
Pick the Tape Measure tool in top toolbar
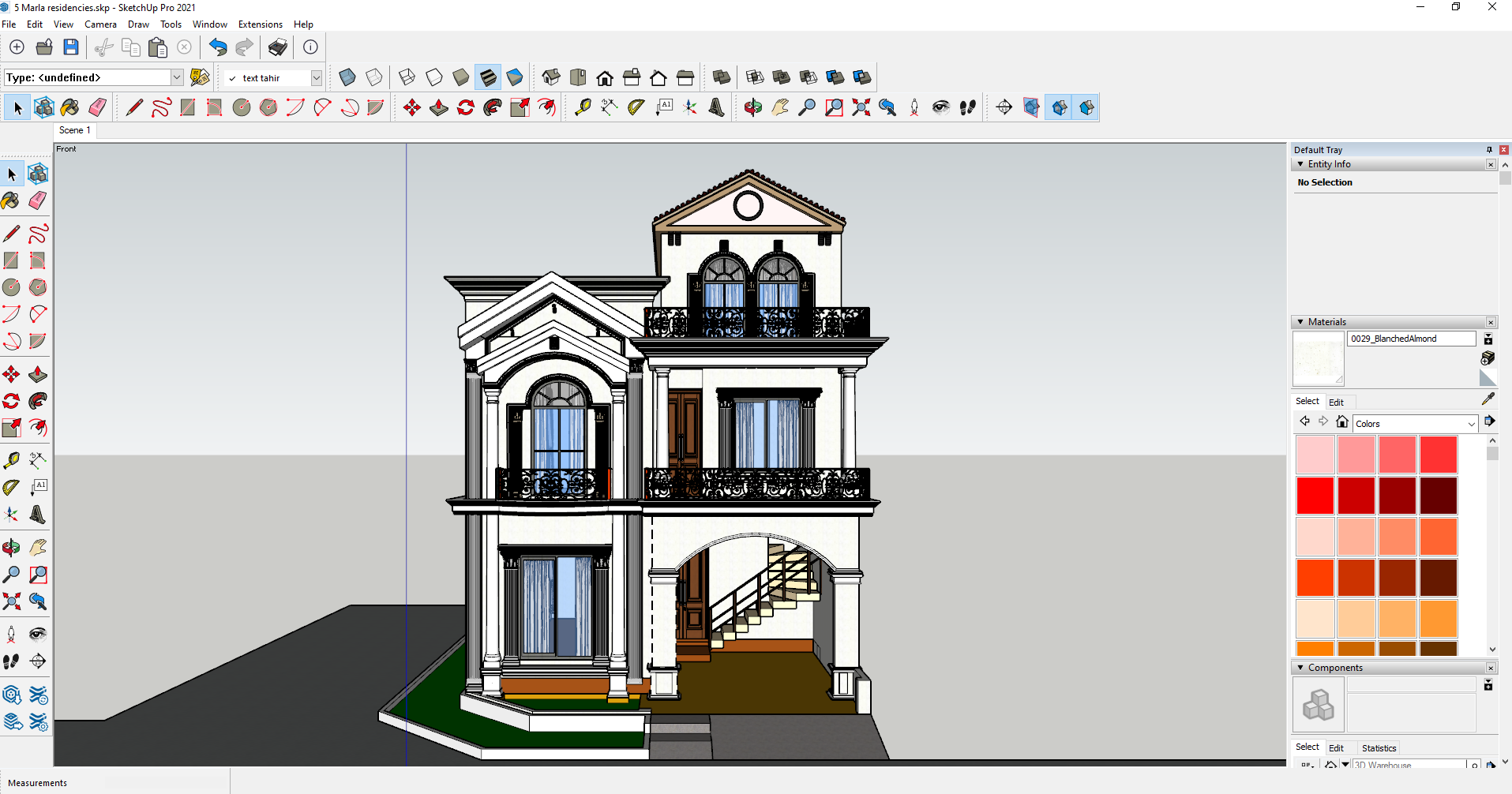pos(583,107)
